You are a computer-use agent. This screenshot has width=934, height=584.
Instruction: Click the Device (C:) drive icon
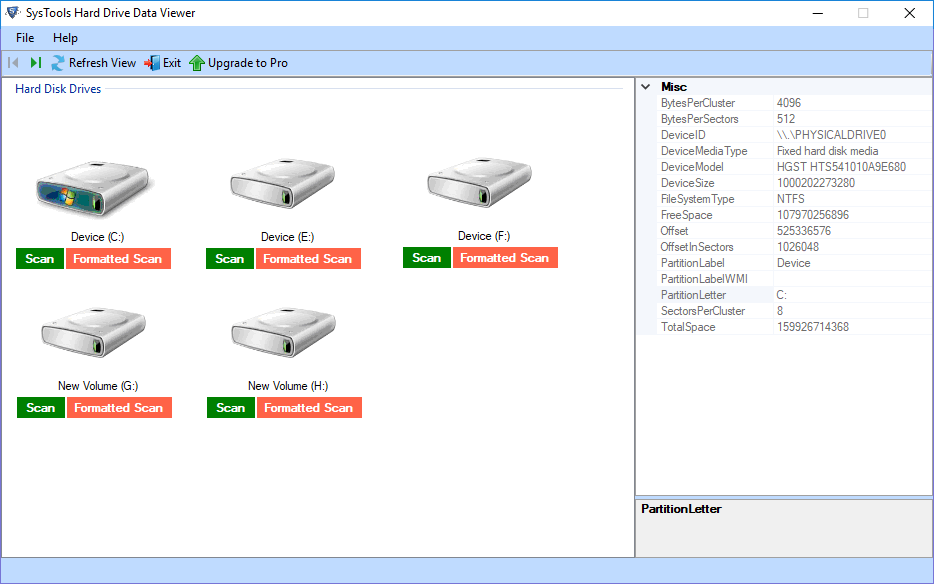pos(96,186)
